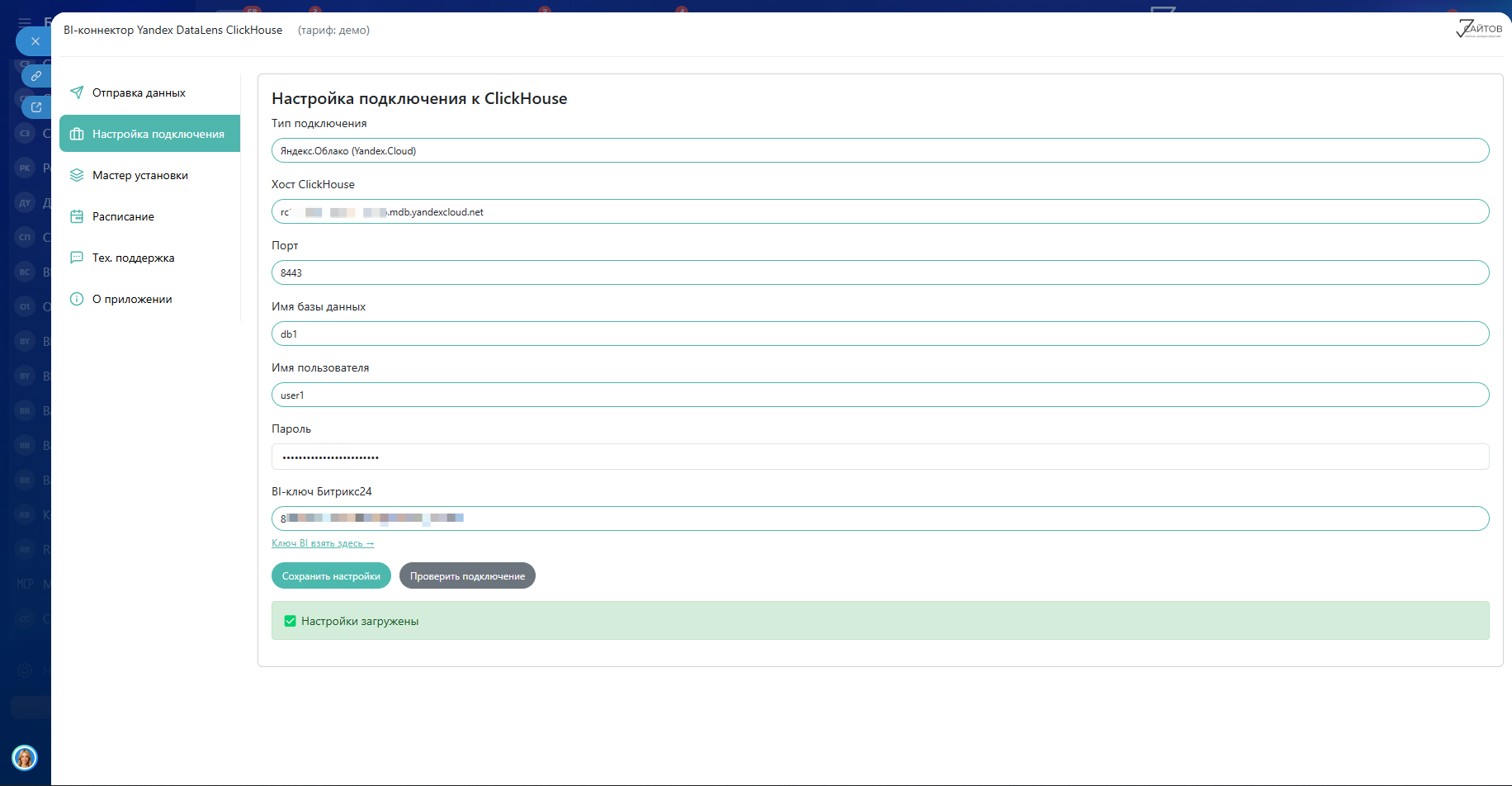Select the Имя базы данных field

[x=880, y=334]
